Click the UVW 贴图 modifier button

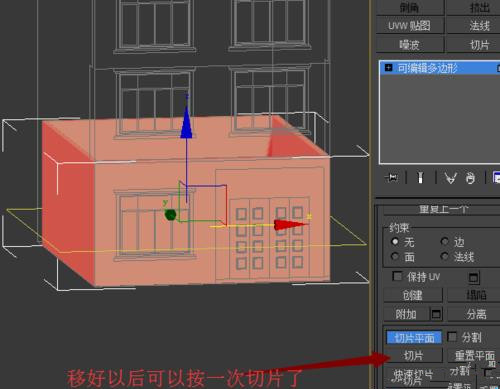[x=410, y=26]
